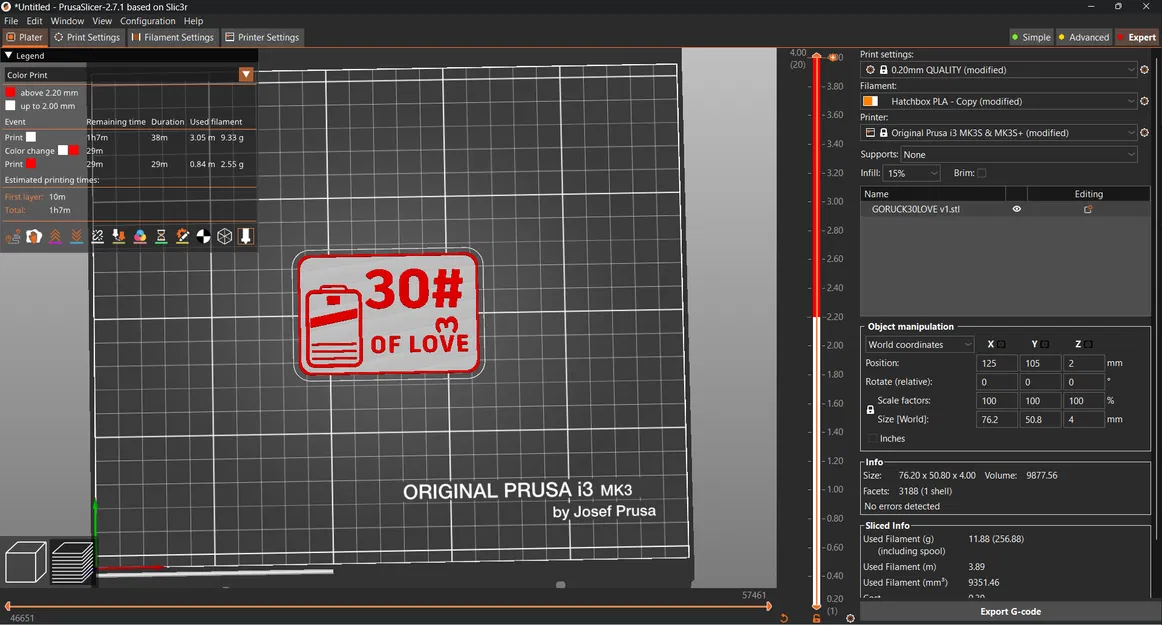Toggle travel moves visibility icon in legend
This screenshot has height=625, width=1162.
13,236
